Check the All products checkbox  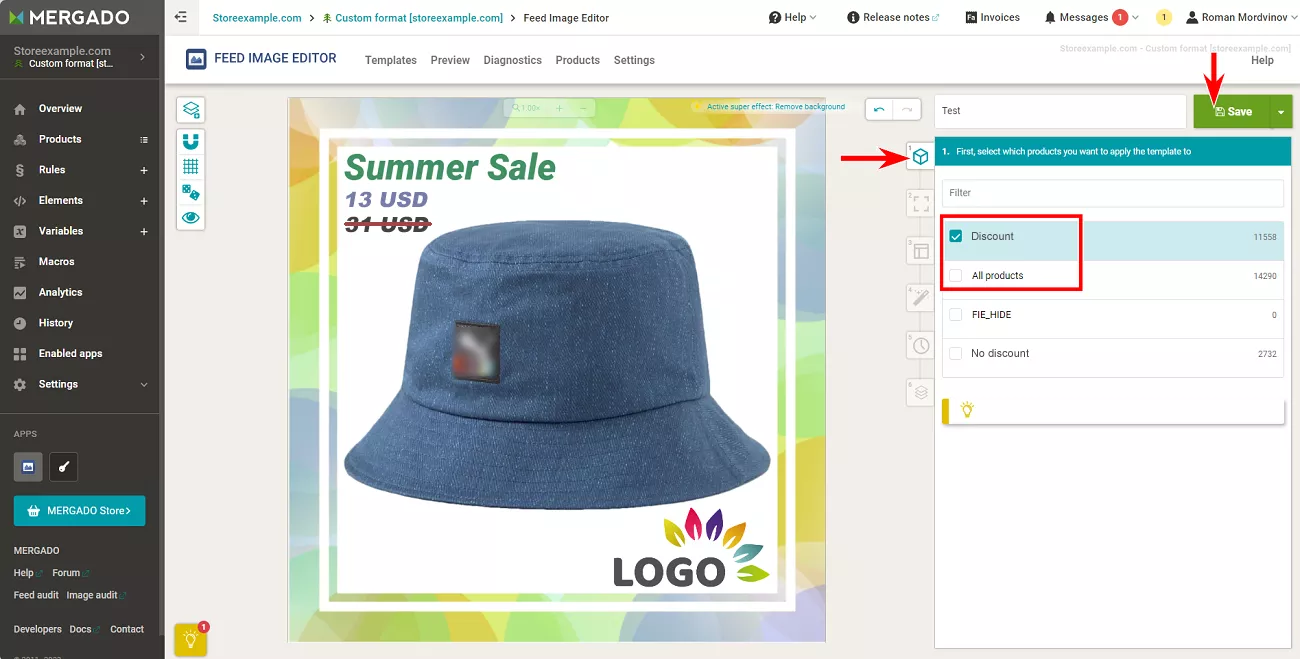[x=956, y=275]
